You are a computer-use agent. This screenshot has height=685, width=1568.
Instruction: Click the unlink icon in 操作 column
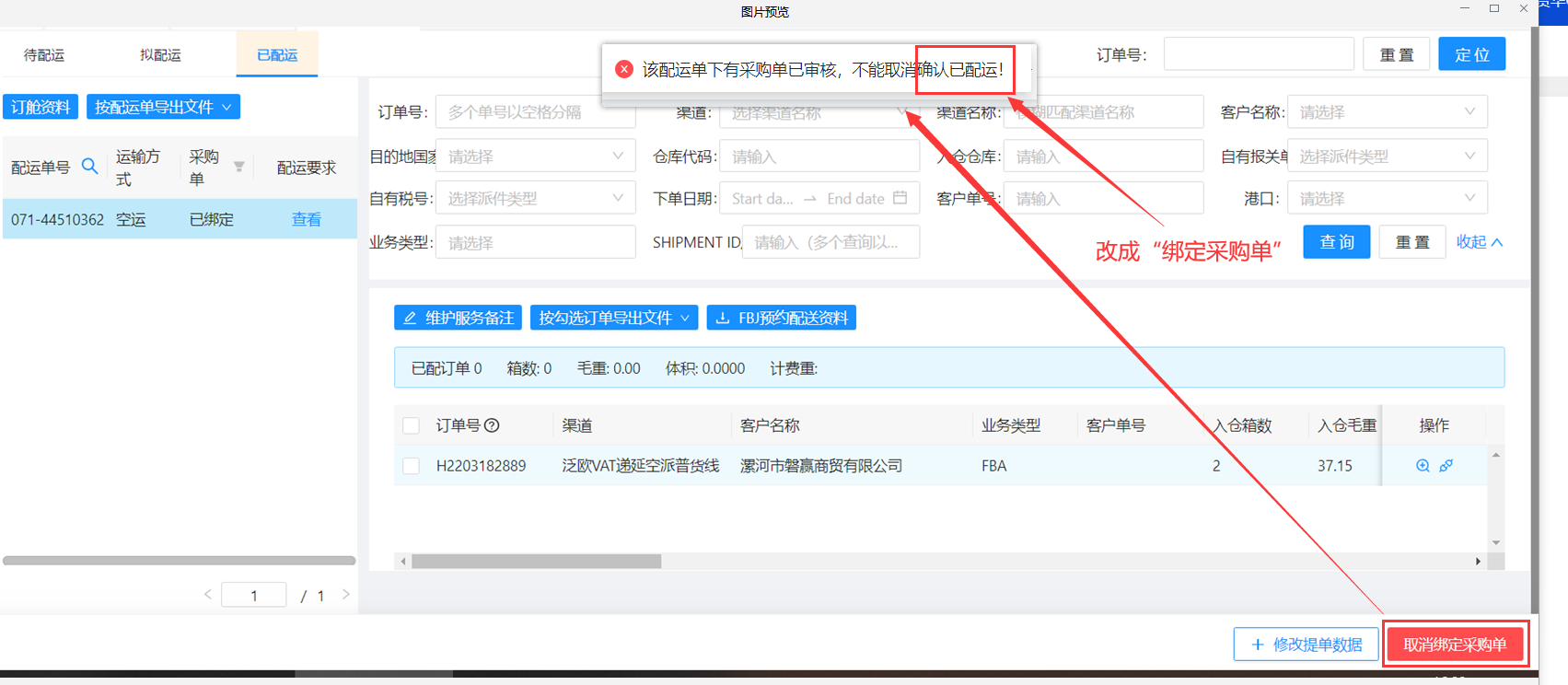click(1446, 466)
